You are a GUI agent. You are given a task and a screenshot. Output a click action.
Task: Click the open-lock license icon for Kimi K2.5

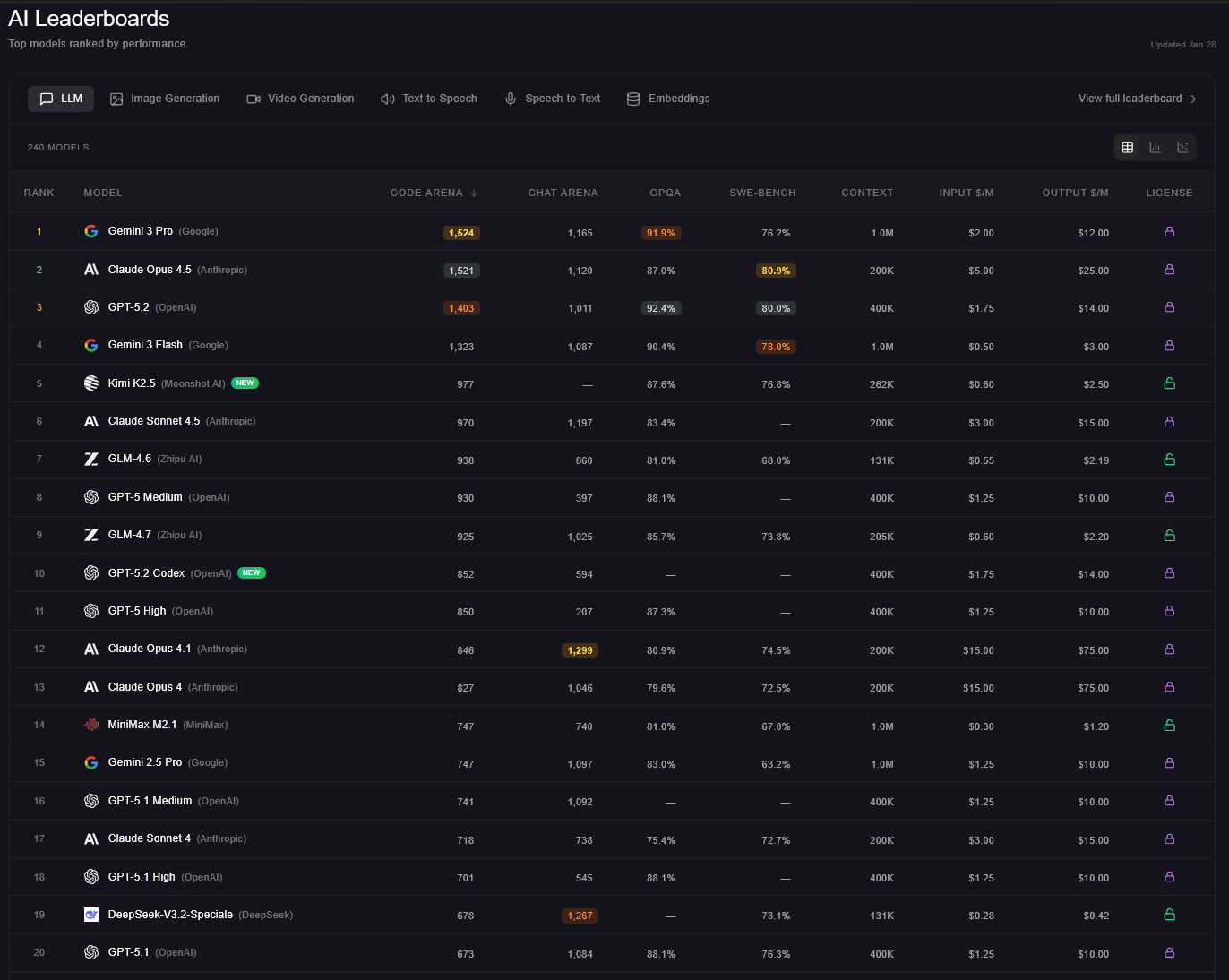(1169, 383)
